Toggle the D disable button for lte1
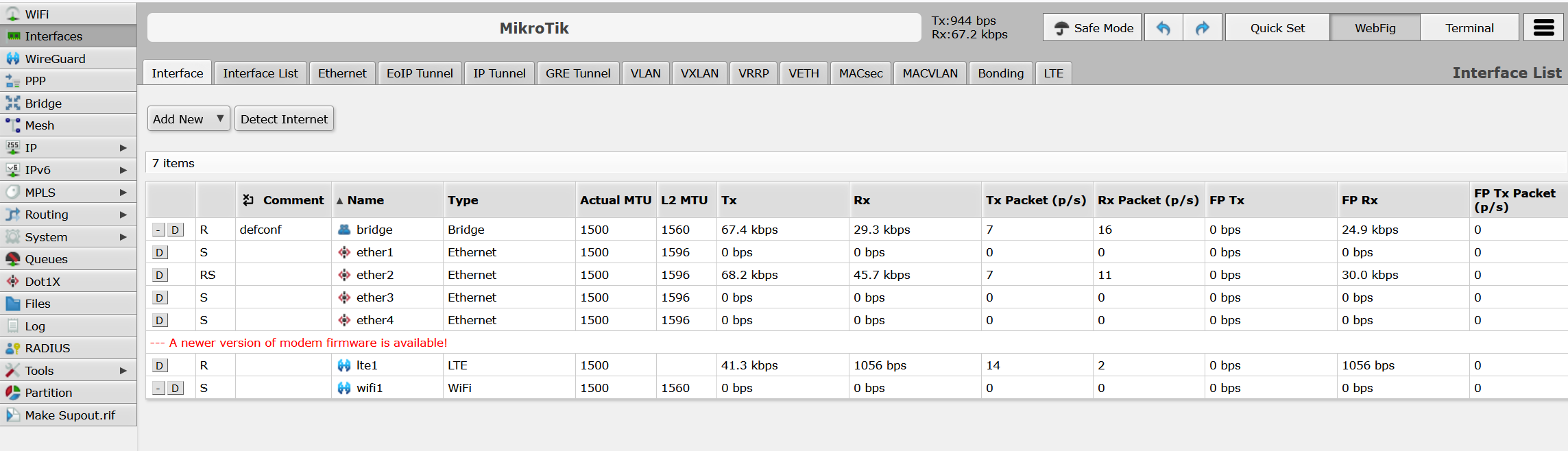Viewport: 1568px width, 451px height. [159, 366]
